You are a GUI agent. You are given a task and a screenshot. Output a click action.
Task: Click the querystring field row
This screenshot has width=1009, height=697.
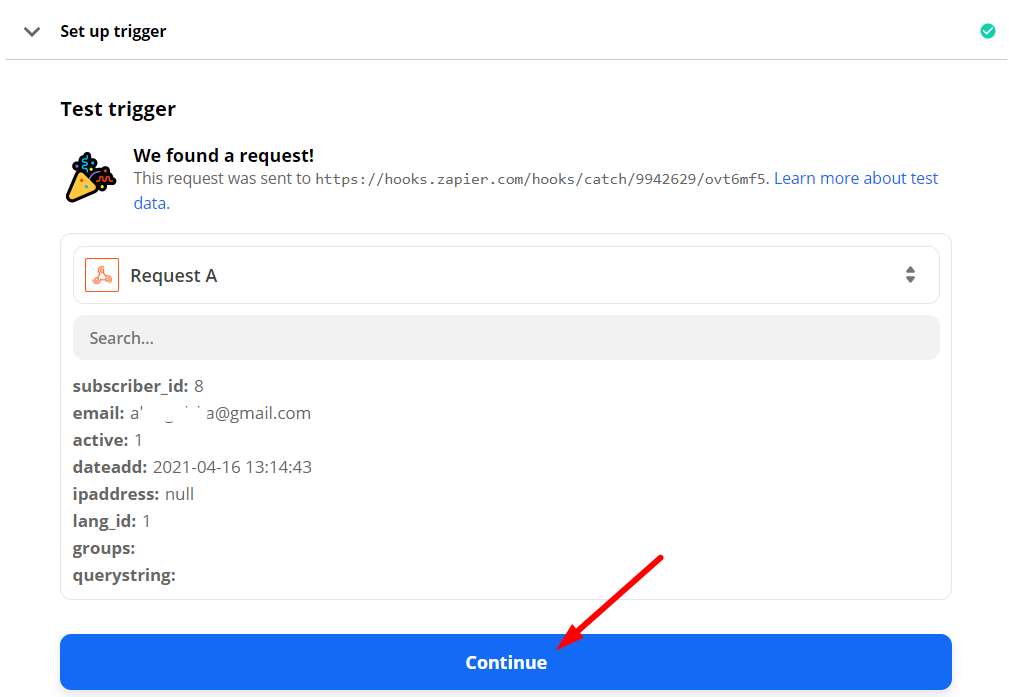[124, 575]
